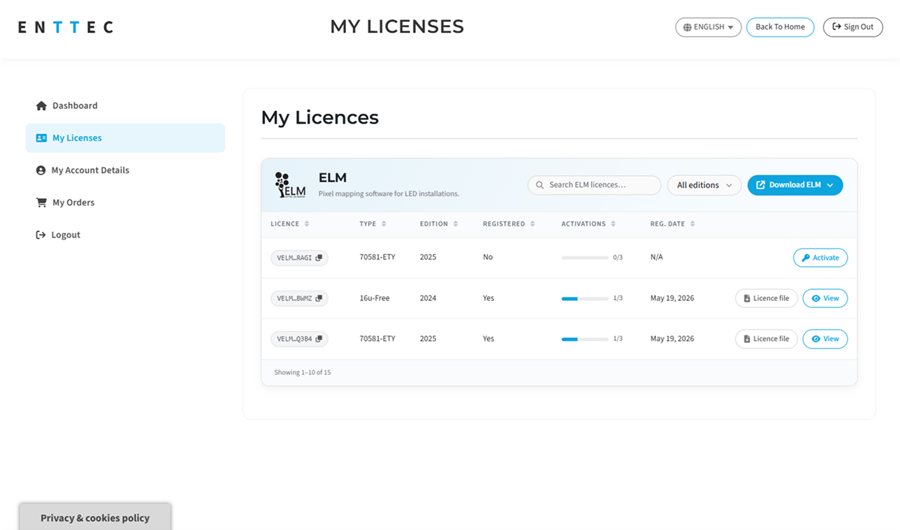The height and width of the screenshot is (530, 900).
Task: Click the VELM_BWMZ activations progress bar
Action: pyautogui.click(x=584, y=299)
